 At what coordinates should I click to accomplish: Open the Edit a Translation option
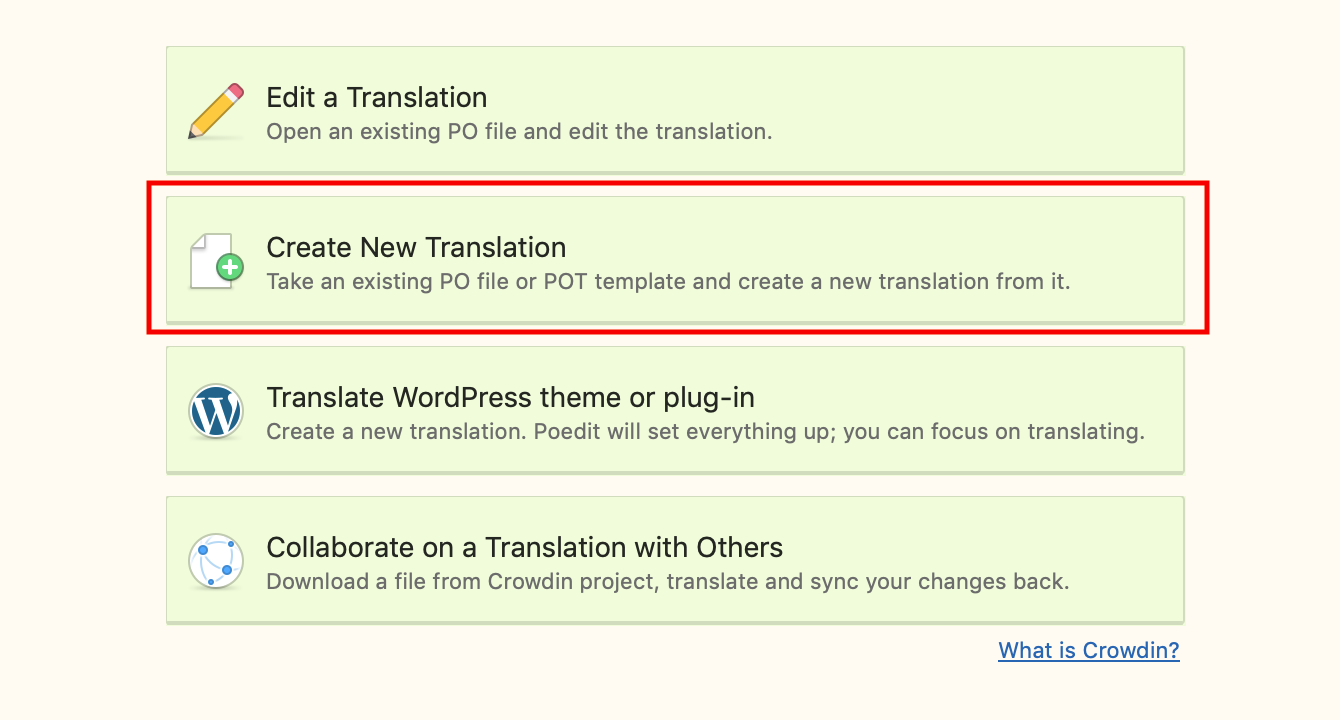pyautogui.click(x=675, y=109)
